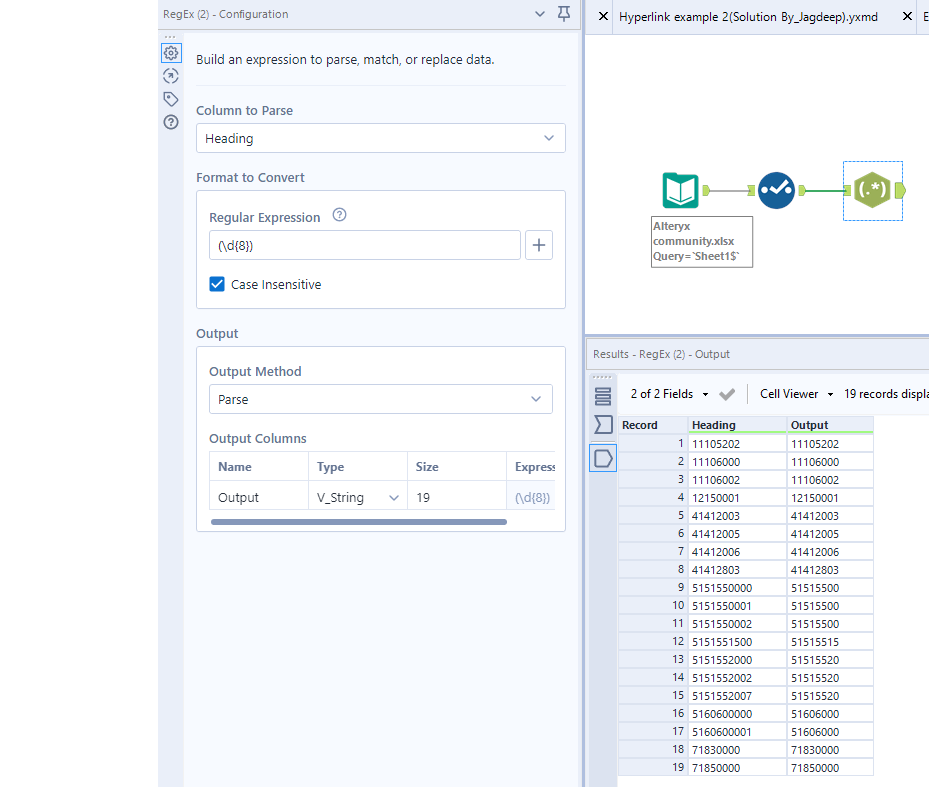
Task: Open the Help question-mark icon in the sidebar
Action: pos(170,121)
